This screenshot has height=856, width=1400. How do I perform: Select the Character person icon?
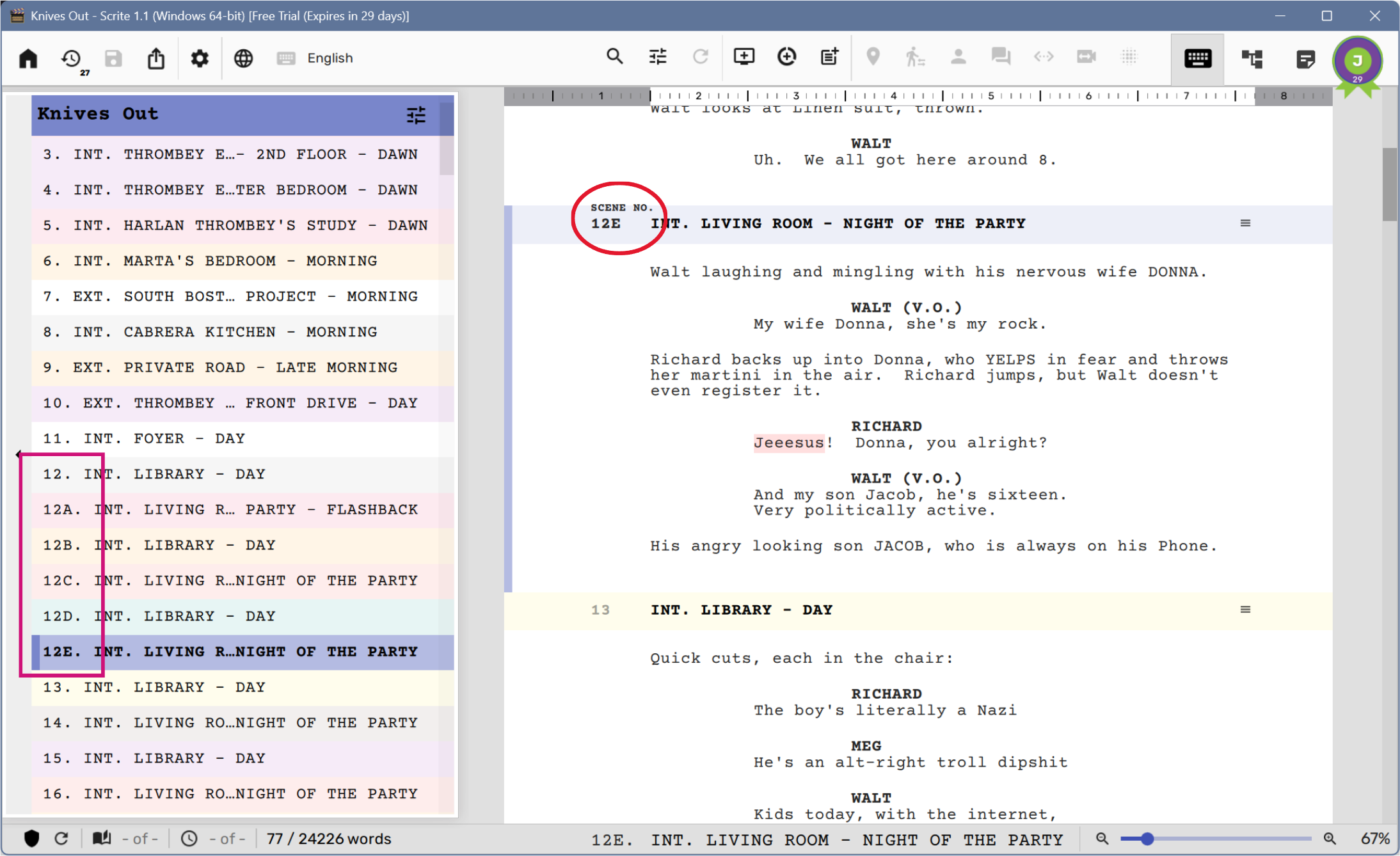tap(958, 56)
